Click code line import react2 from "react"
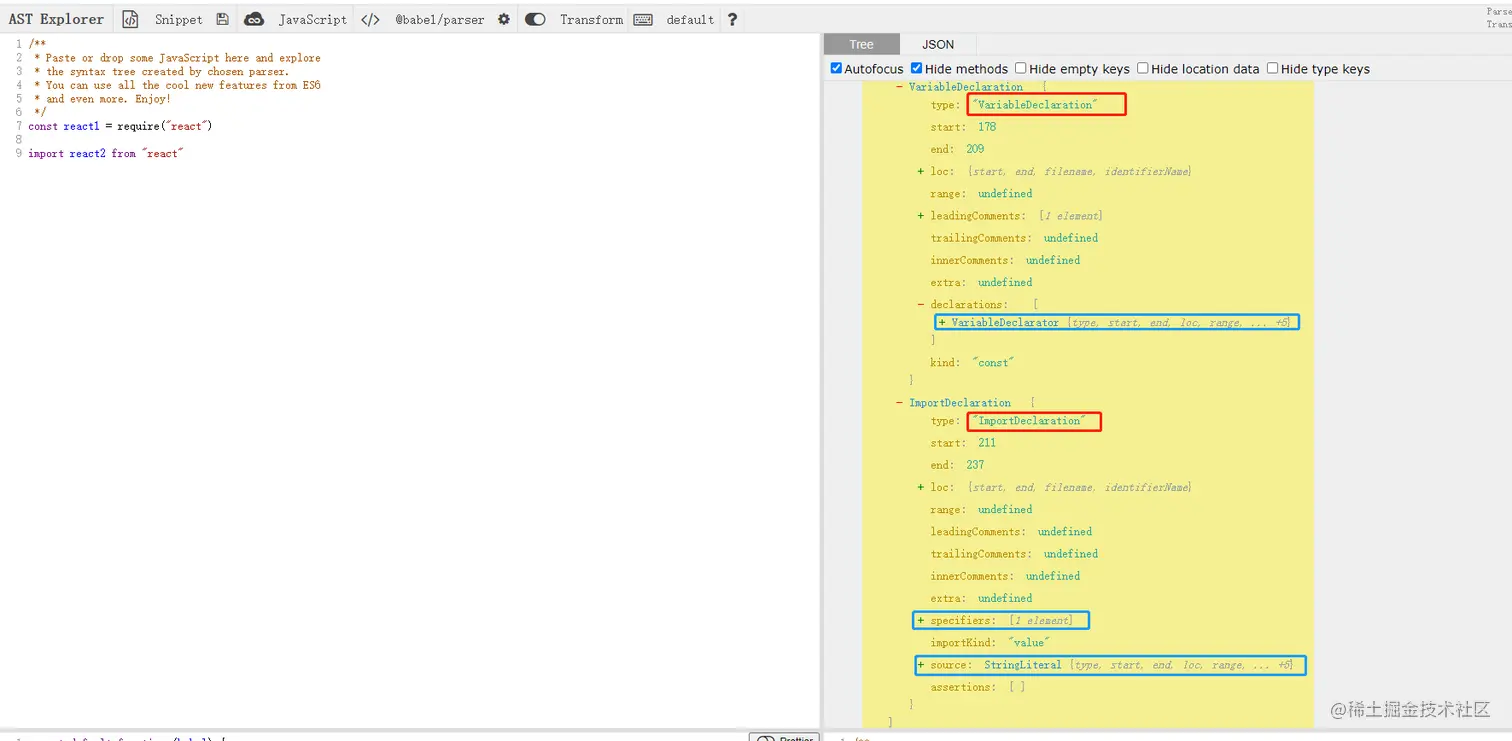The image size is (1512, 741). coord(106,153)
